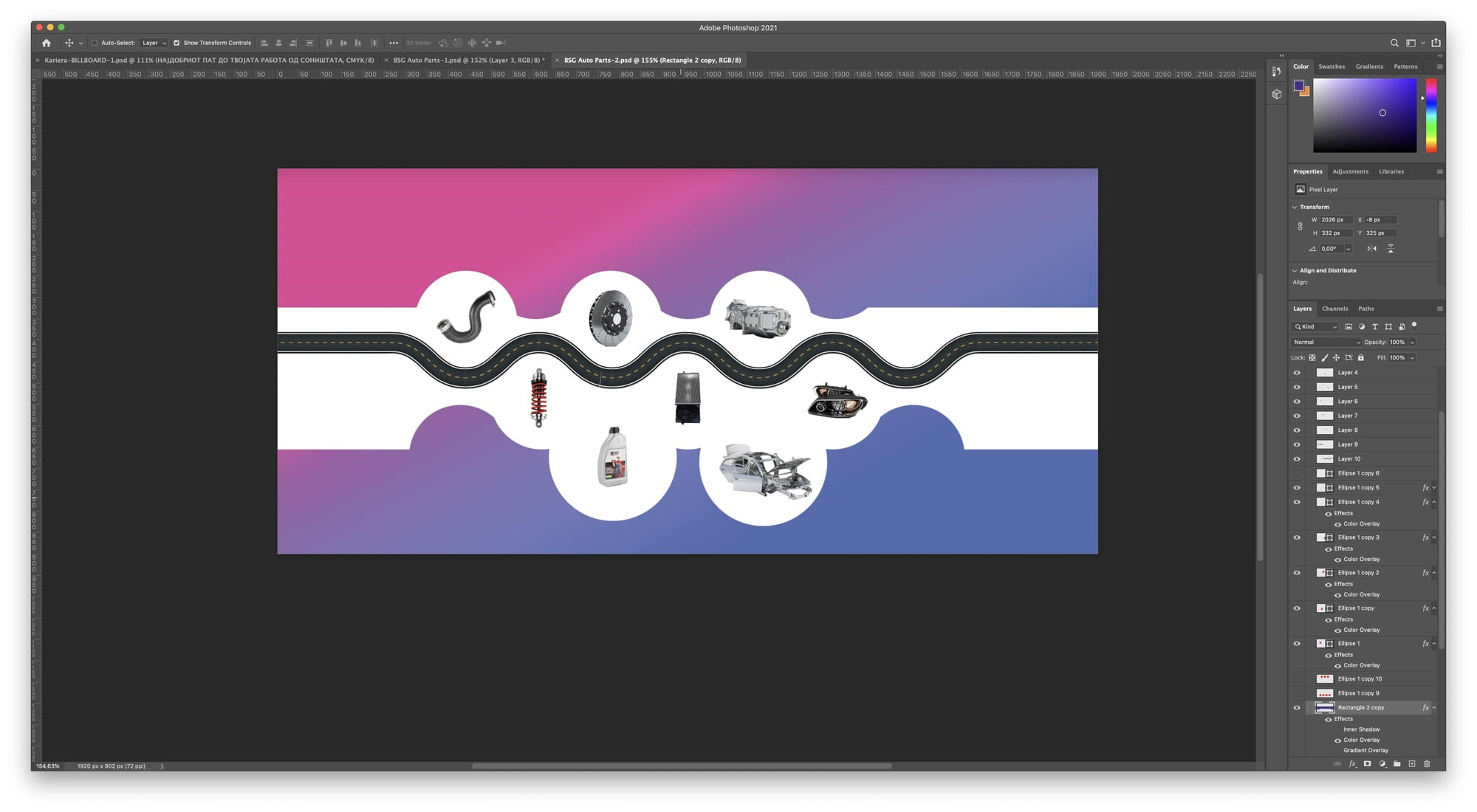The height and width of the screenshot is (812, 1477).
Task: Flip horizontal icon in Transform section
Action: coord(1371,249)
